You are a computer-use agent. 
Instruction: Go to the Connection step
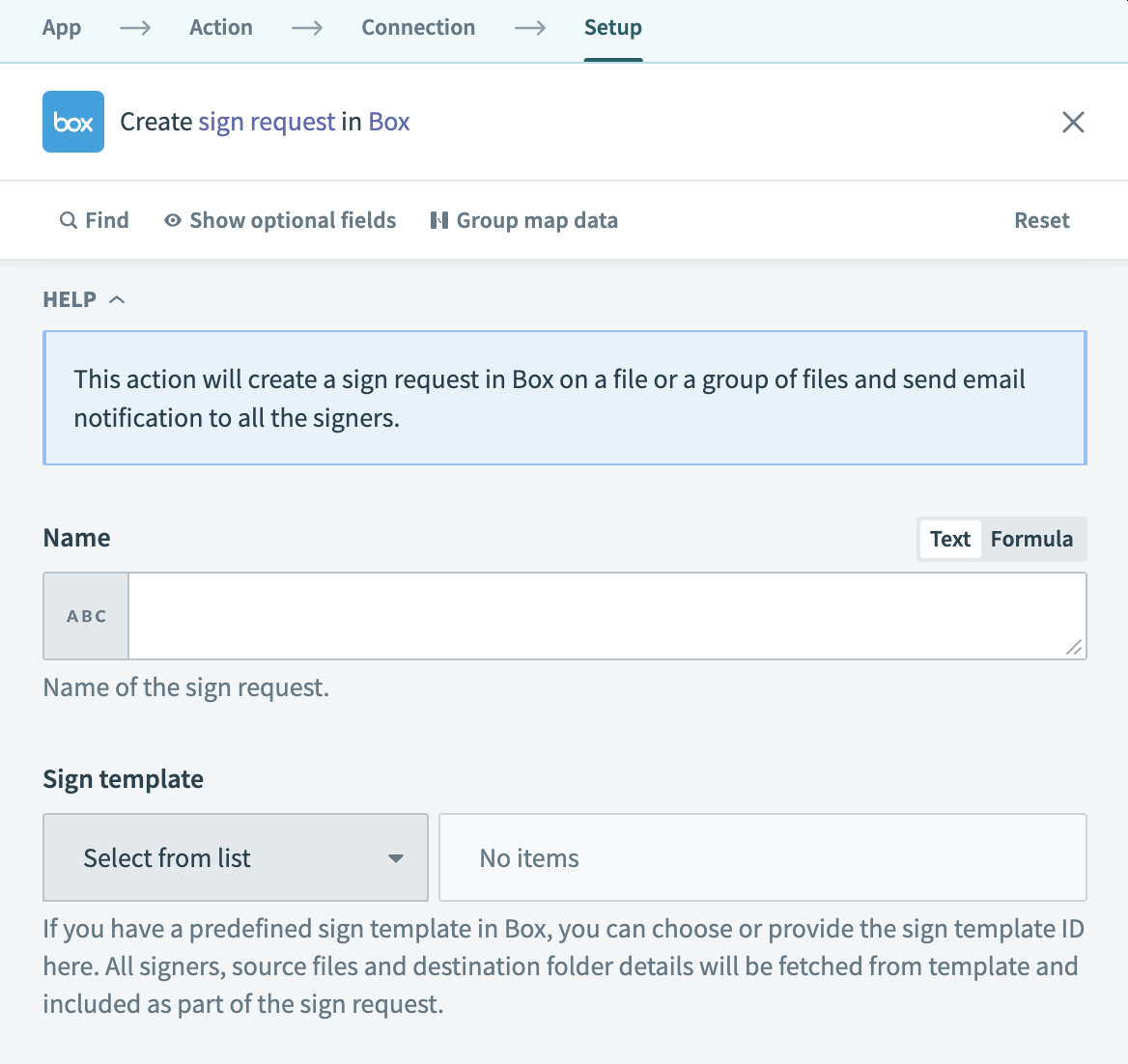point(418,28)
